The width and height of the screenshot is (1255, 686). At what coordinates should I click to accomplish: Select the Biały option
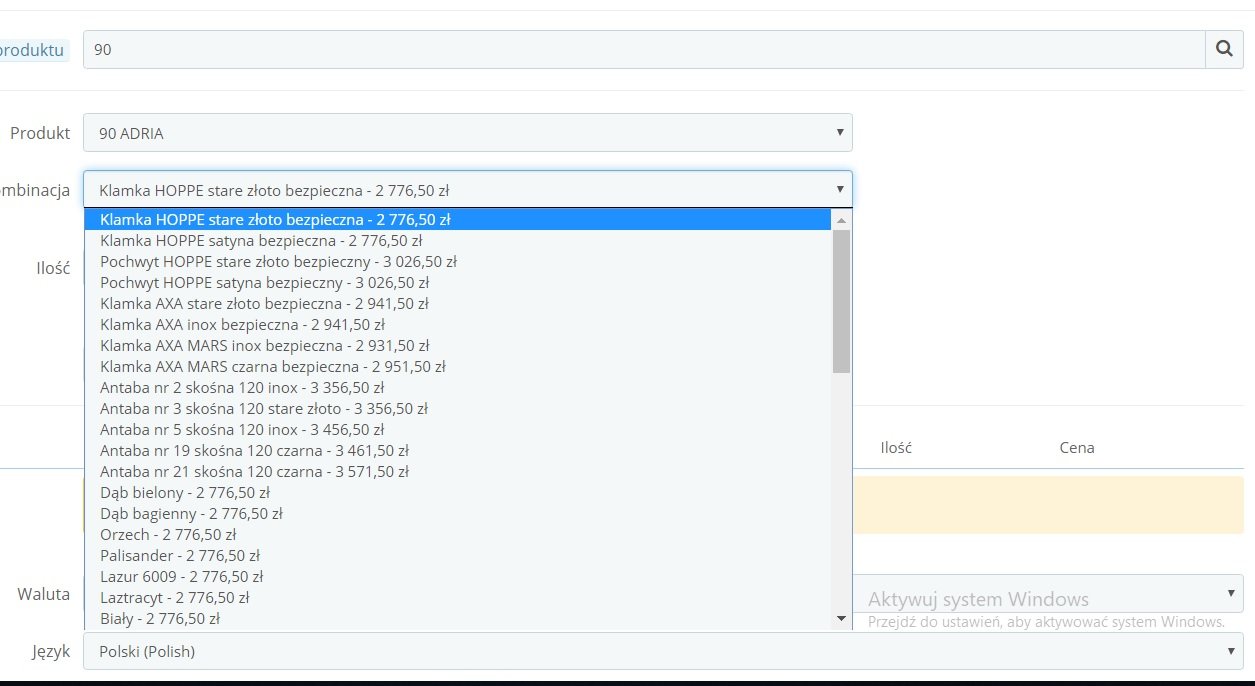(x=458, y=618)
